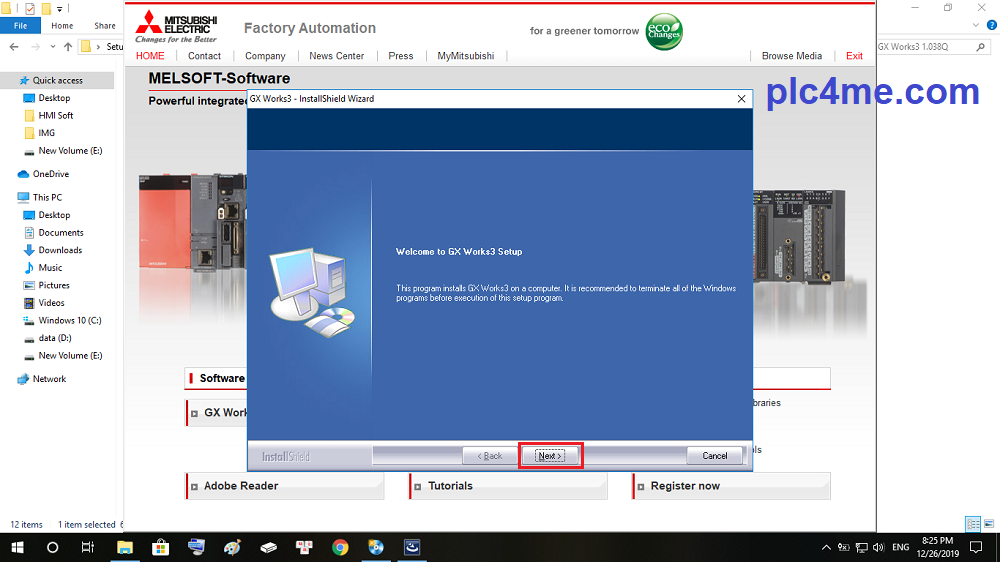Open the Downloads folder in sidebar

tap(60, 250)
